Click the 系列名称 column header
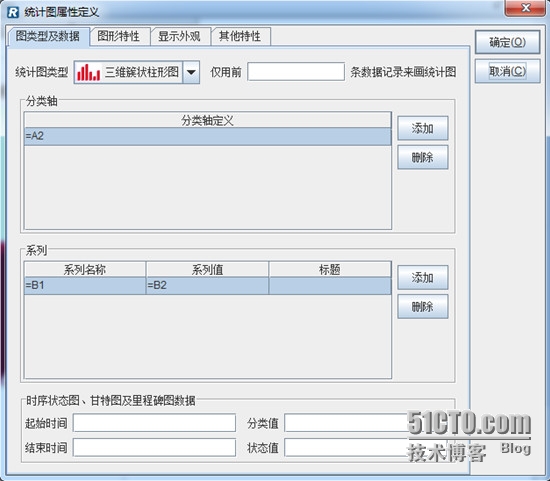The image size is (550, 481). coord(85,269)
